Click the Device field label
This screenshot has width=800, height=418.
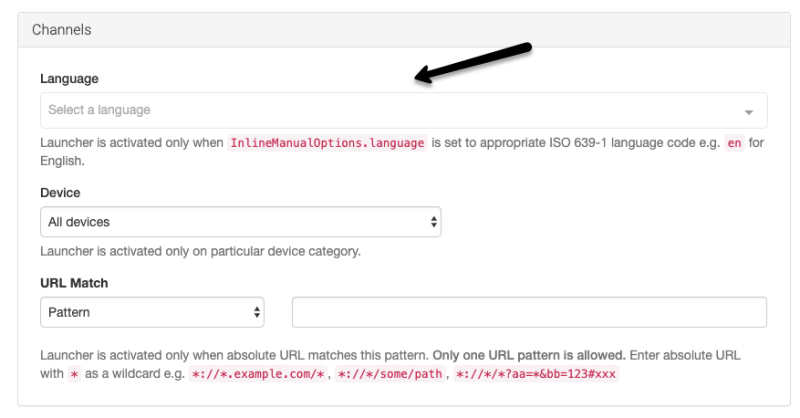tap(60, 193)
